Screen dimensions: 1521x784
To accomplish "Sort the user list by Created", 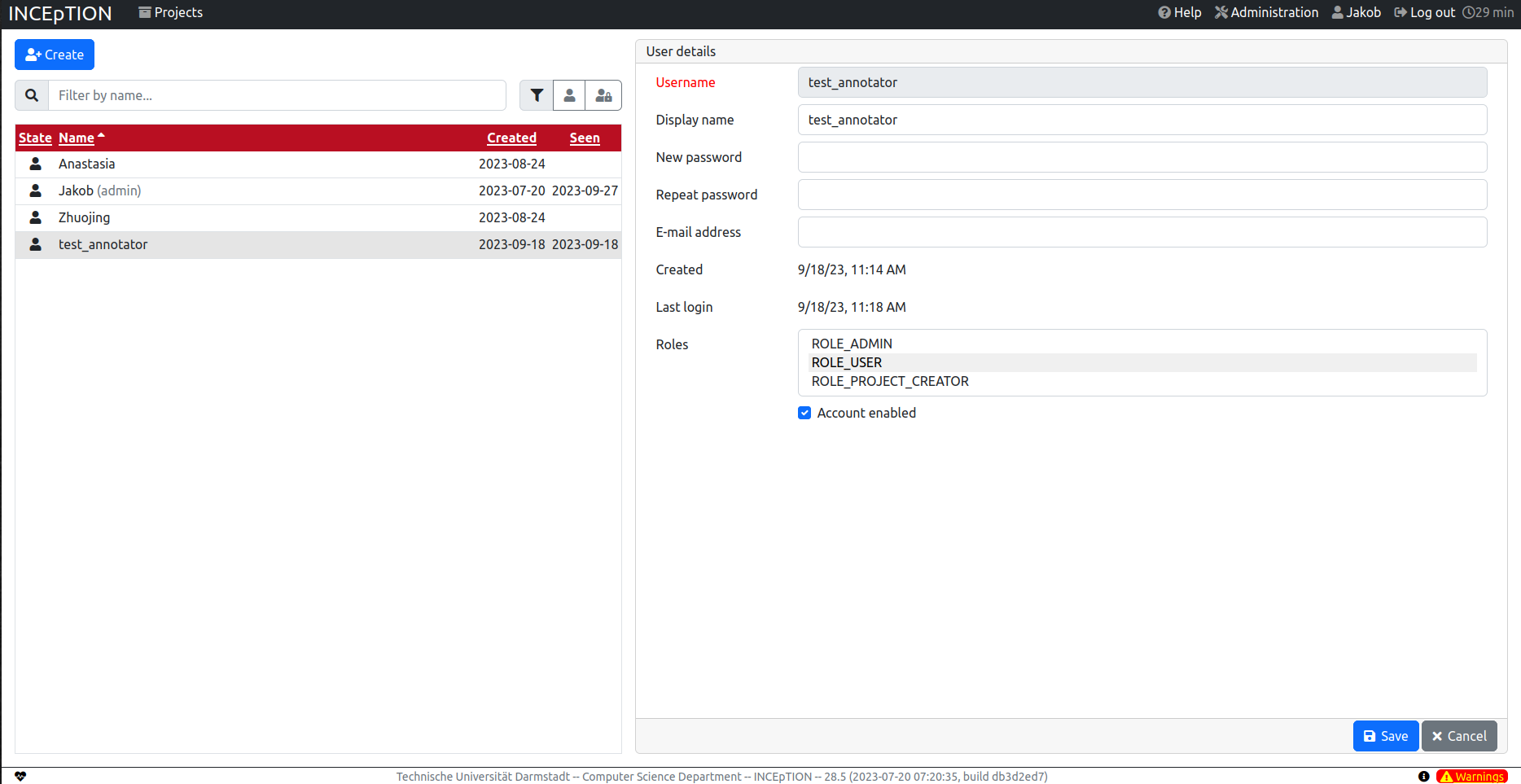I will (511, 138).
